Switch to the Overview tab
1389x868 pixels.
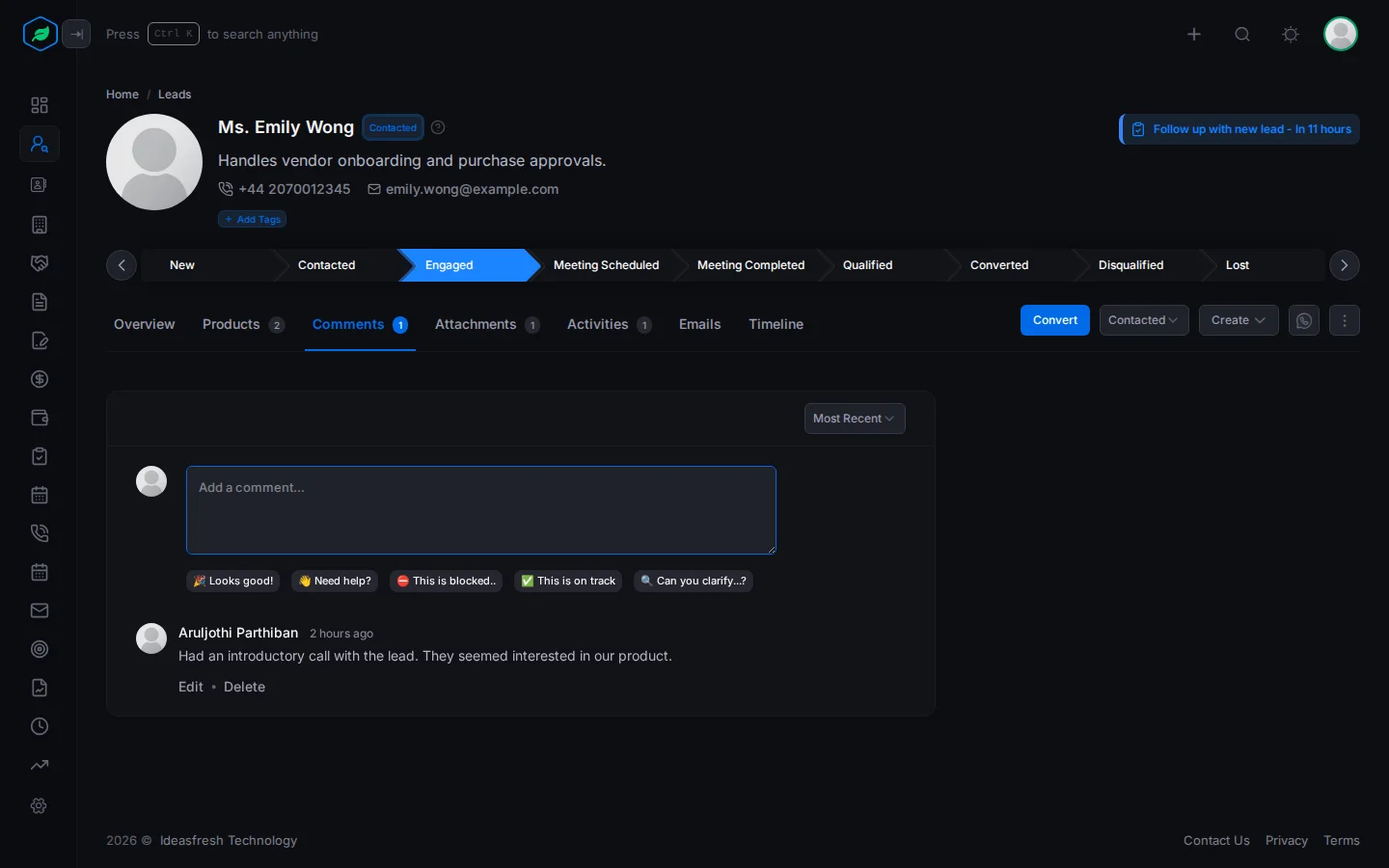pyautogui.click(x=145, y=324)
